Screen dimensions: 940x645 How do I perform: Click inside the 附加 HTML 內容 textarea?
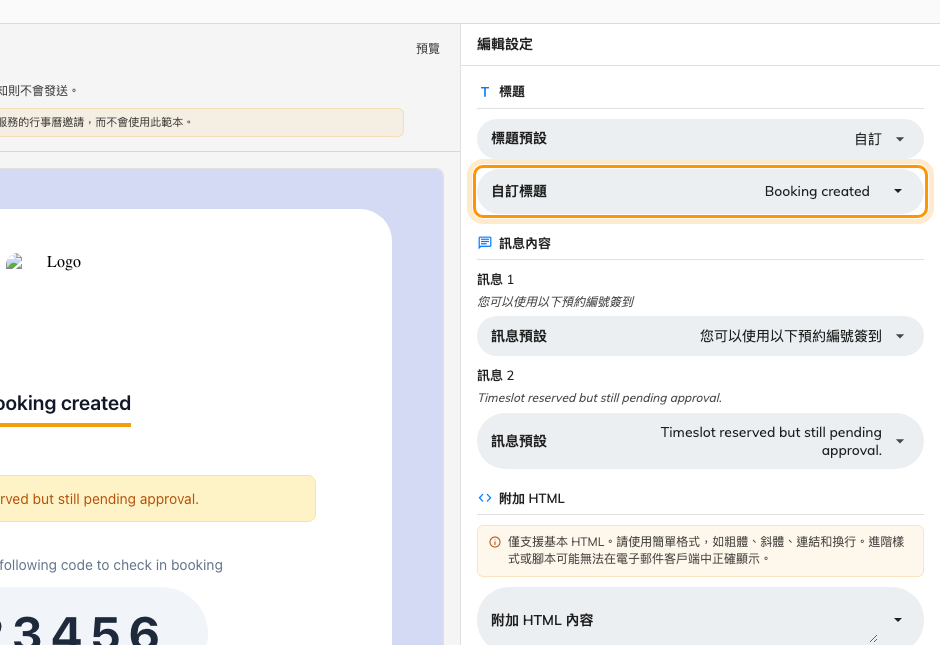point(700,617)
